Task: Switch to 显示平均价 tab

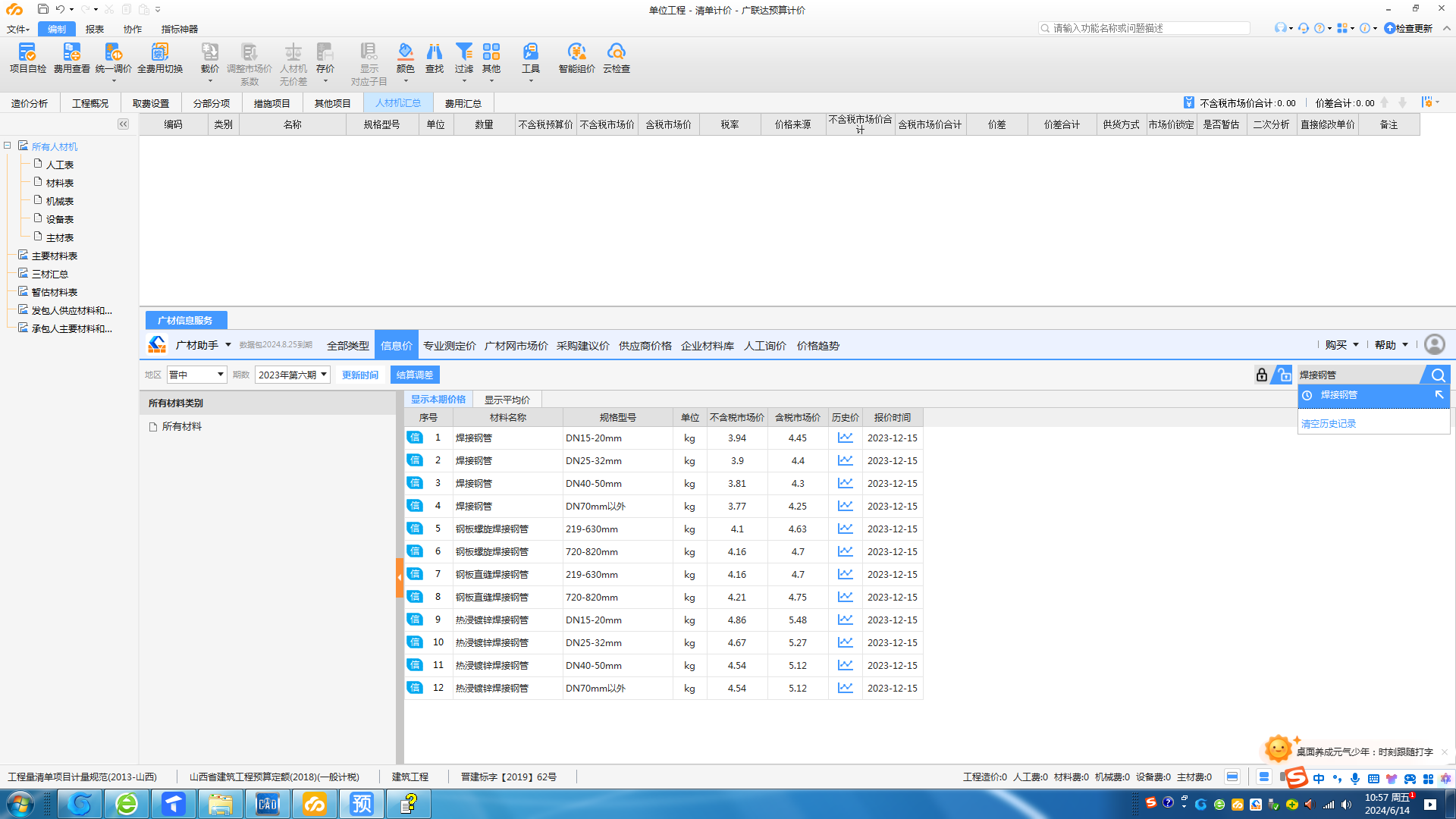Action: 507,400
